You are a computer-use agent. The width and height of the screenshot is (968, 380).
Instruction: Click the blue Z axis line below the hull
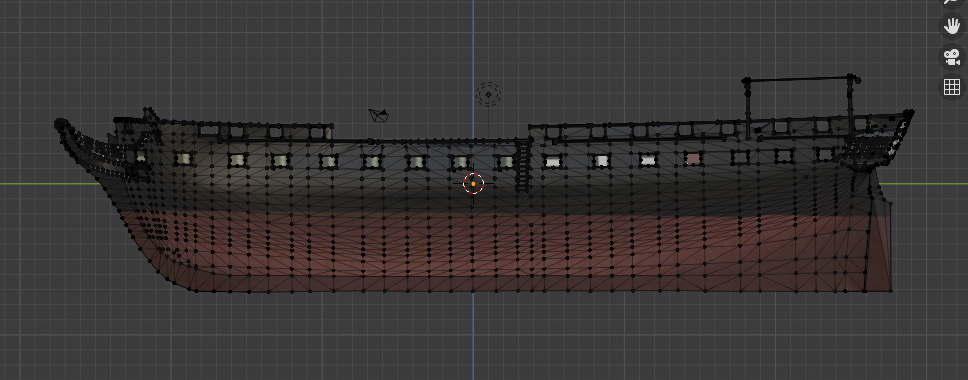474,336
